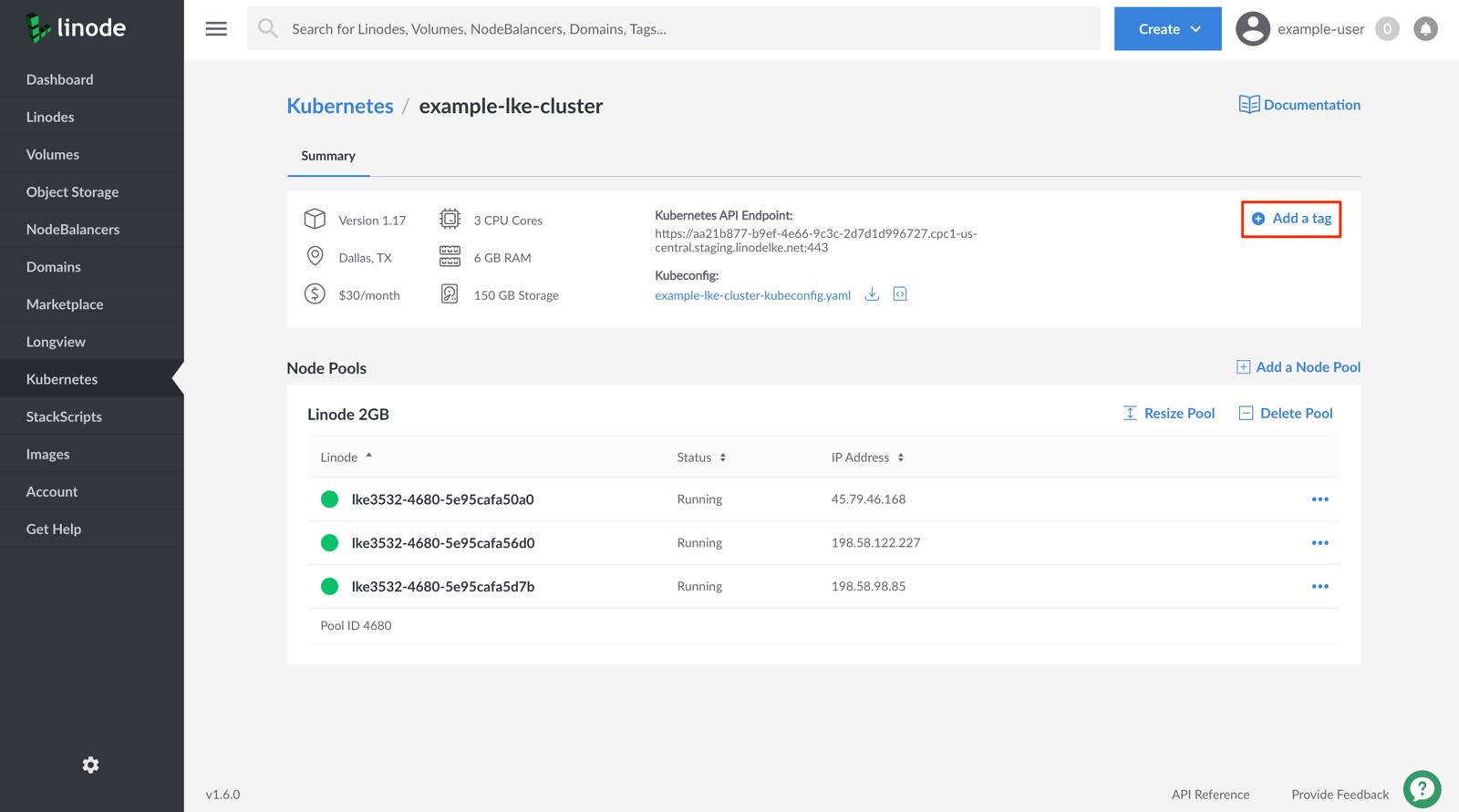Image resolution: width=1459 pixels, height=812 pixels.
Task: Click Add a tag button
Action: [1291, 219]
